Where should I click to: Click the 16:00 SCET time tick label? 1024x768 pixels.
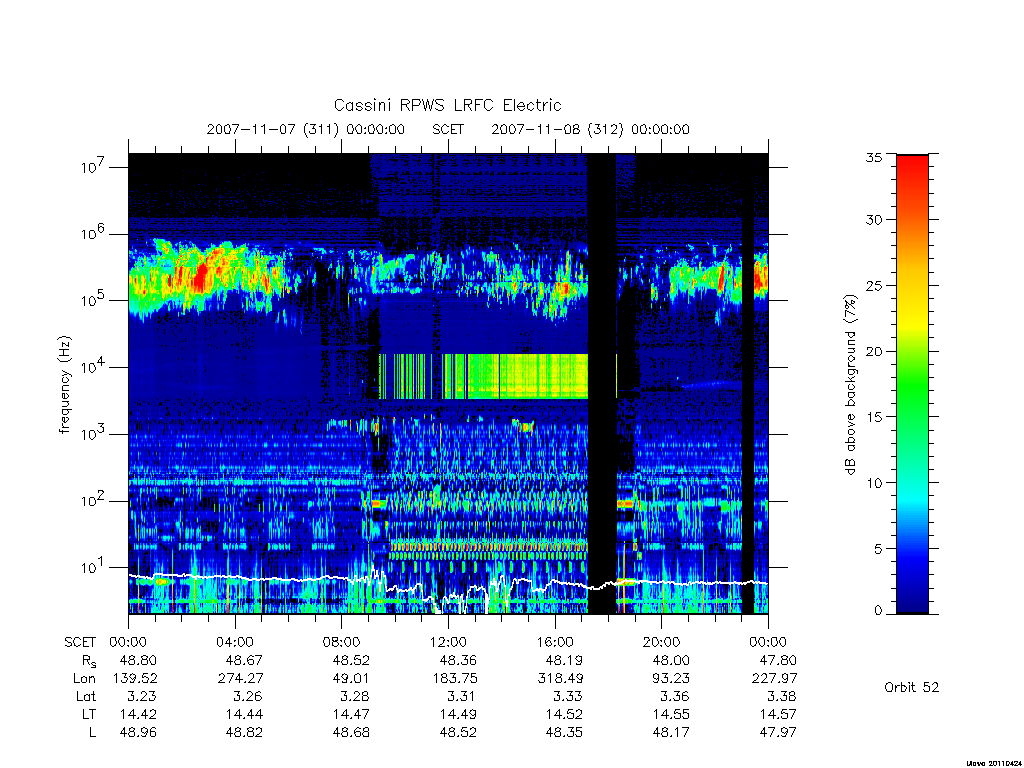click(x=554, y=642)
